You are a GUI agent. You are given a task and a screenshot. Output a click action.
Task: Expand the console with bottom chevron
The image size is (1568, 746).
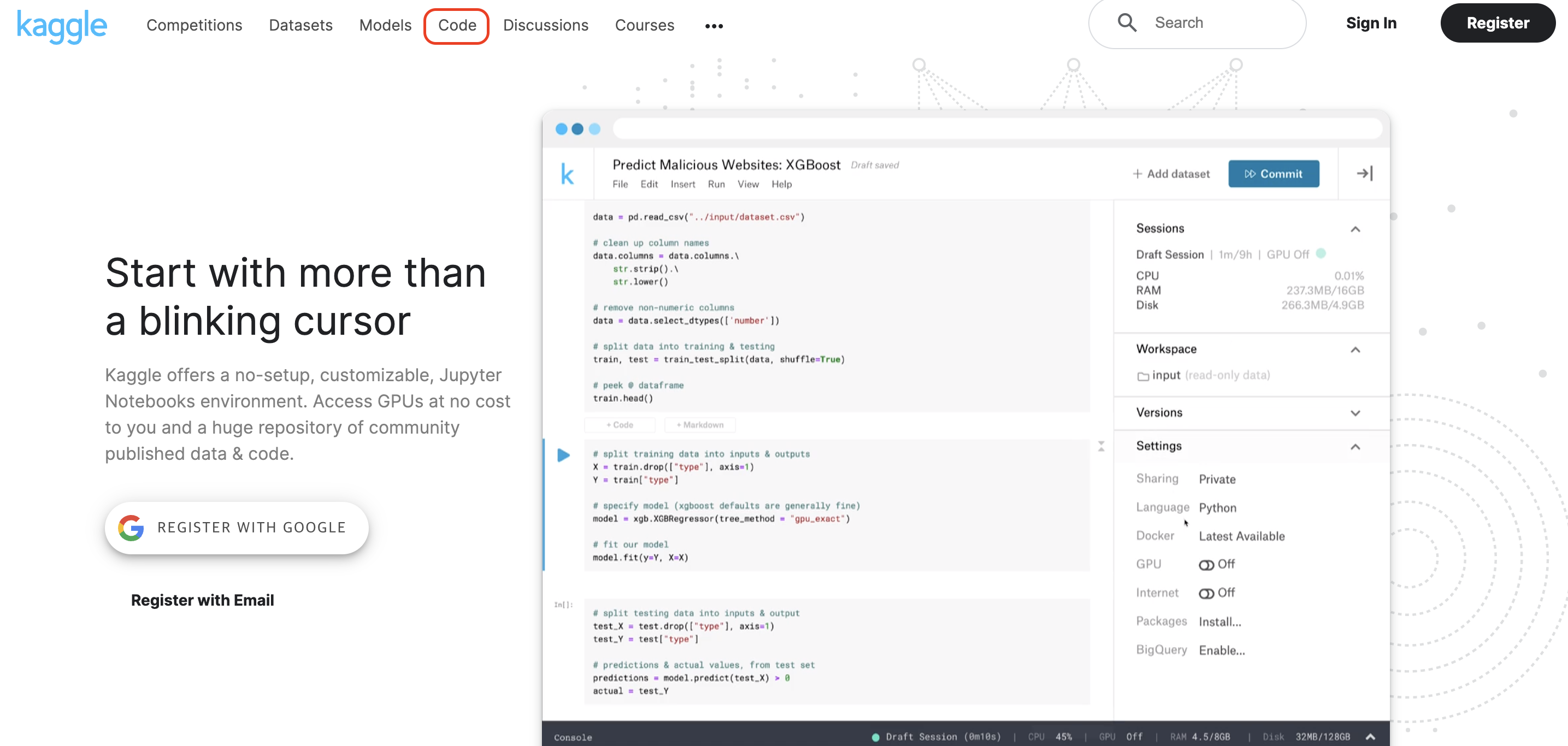tap(1370, 736)
